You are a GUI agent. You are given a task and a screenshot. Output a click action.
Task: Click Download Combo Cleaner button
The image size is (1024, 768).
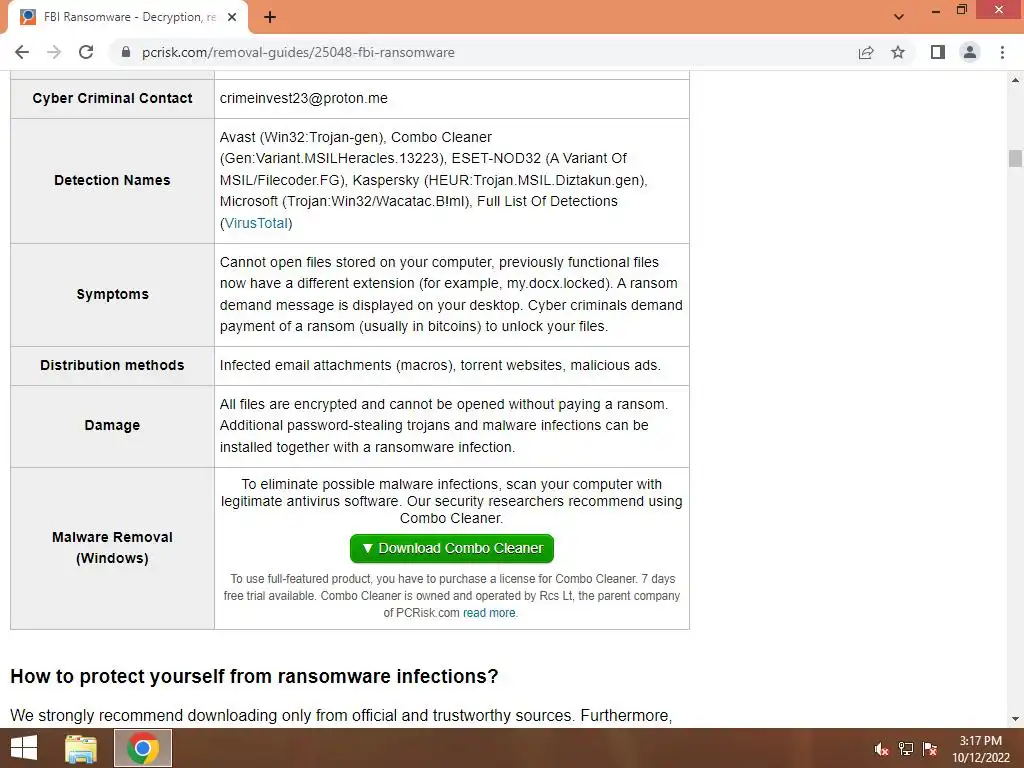tap(452, 549)
